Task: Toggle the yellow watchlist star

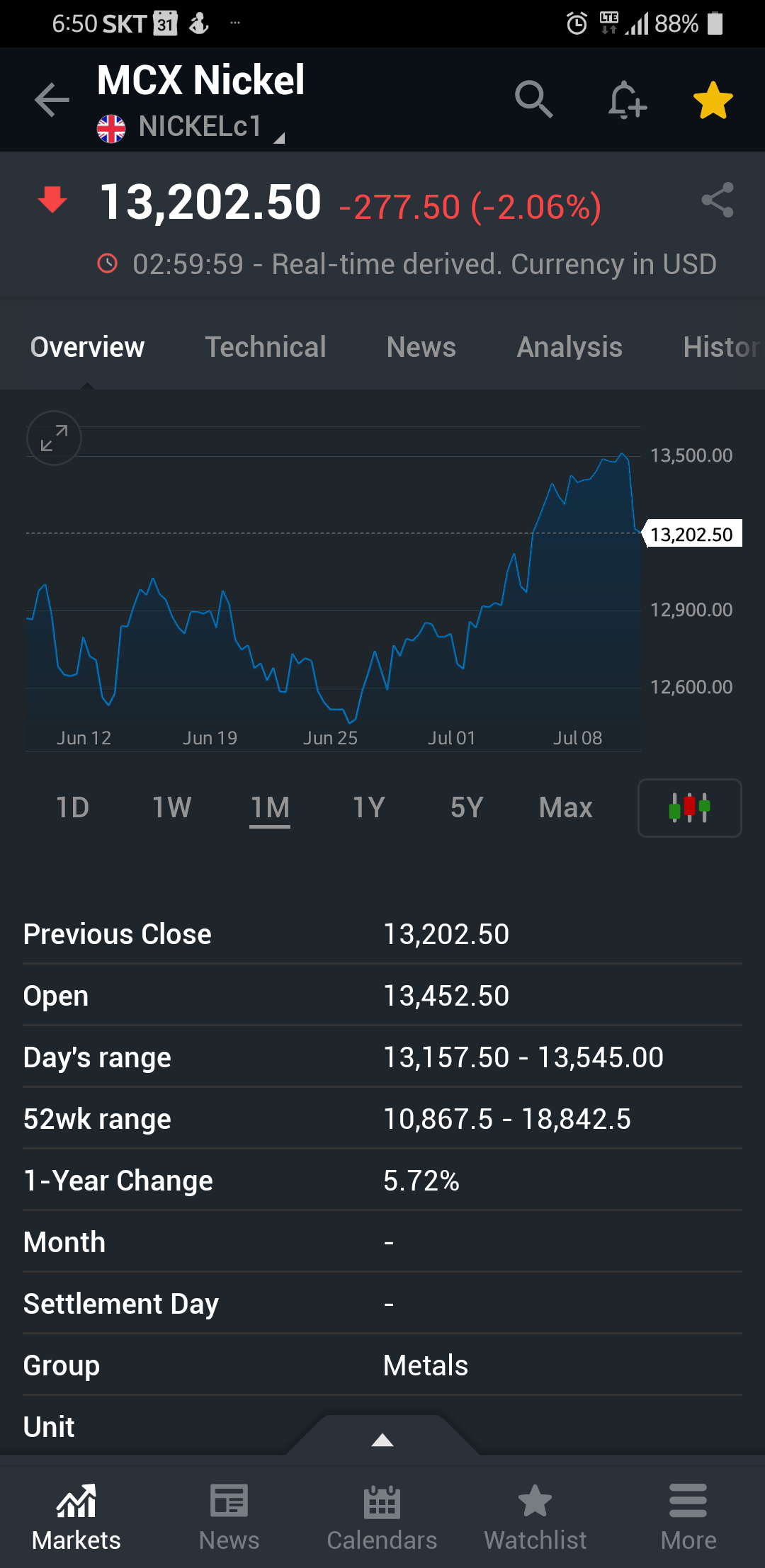Action: [713, 100]
